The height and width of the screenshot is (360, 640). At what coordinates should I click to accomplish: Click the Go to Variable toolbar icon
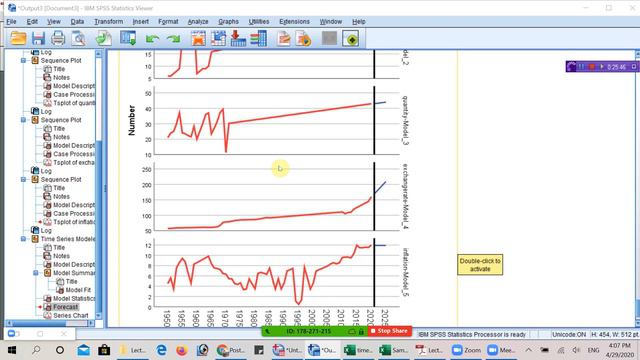238,39
